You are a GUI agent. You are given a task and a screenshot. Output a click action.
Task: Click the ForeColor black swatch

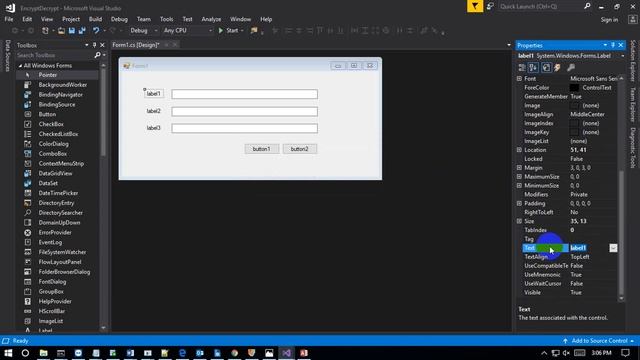(x=574, y=87)
